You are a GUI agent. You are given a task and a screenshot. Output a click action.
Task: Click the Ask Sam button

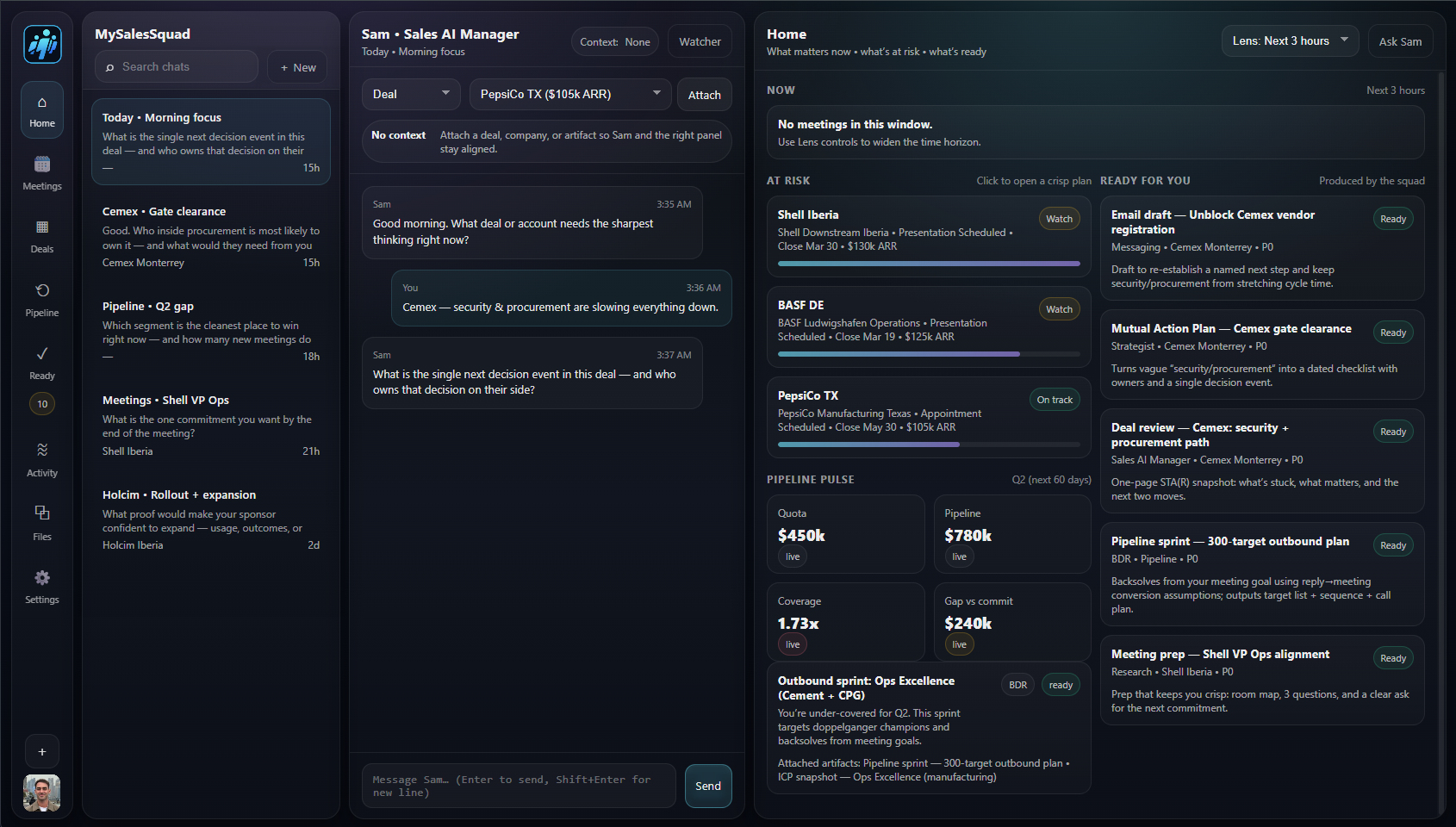(1400, 40)
